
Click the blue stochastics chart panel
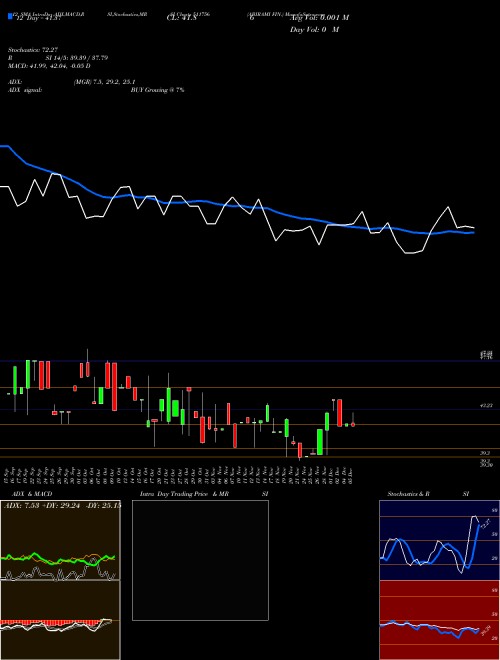pyautogui.click(x=439, y=540)
